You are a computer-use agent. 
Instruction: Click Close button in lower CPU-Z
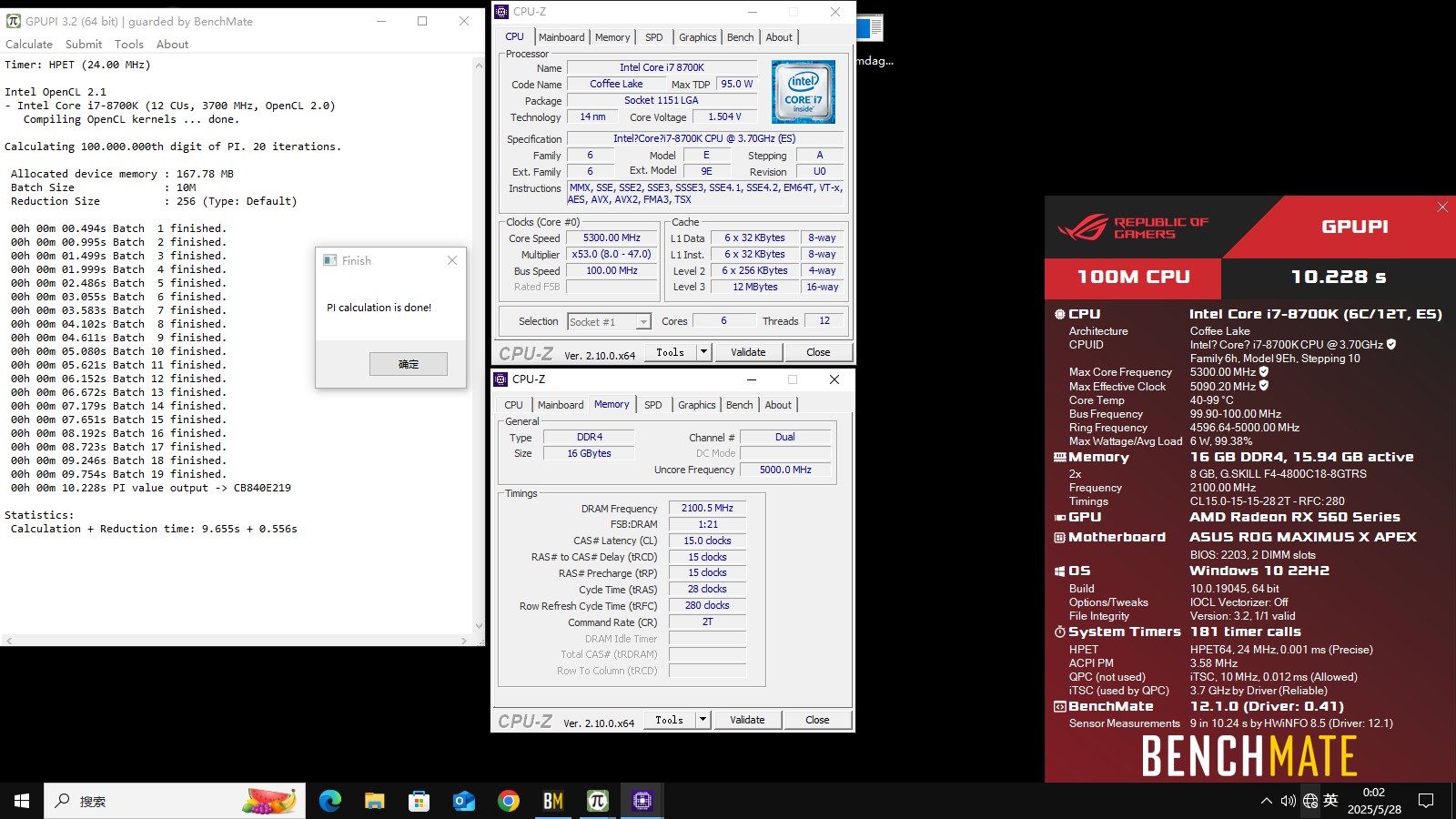pos(817,720)
